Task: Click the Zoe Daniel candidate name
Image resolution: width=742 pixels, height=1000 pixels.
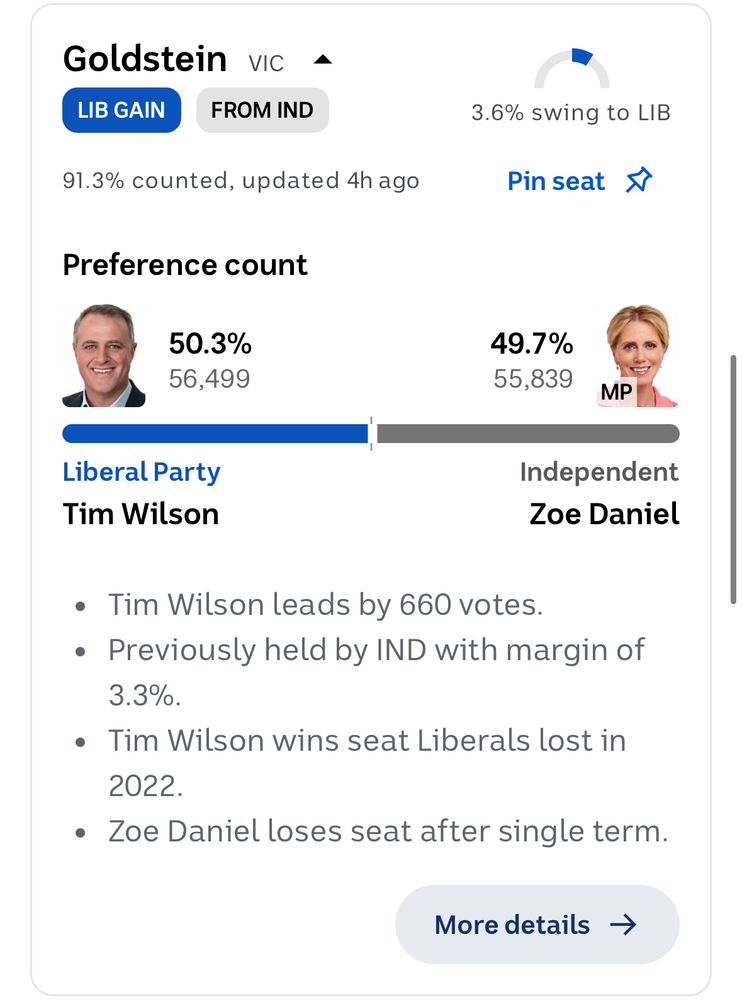Action: point(604,514)
